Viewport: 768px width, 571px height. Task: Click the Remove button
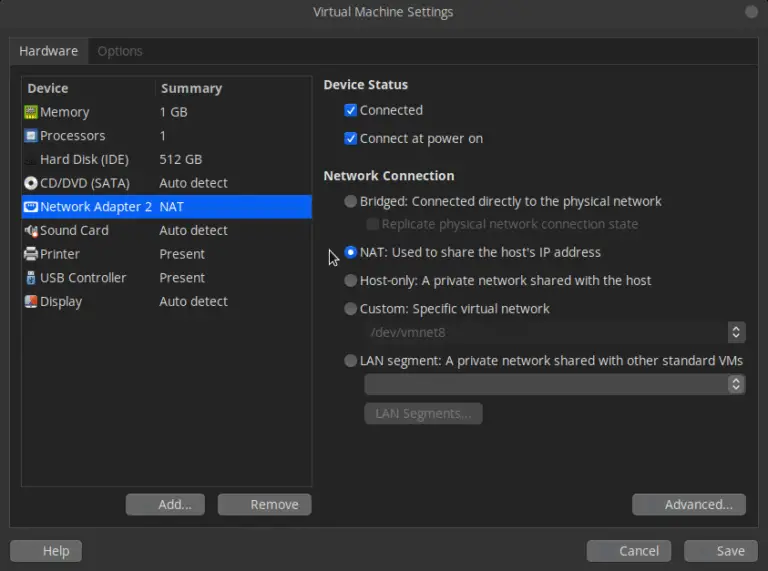(264, 504)
